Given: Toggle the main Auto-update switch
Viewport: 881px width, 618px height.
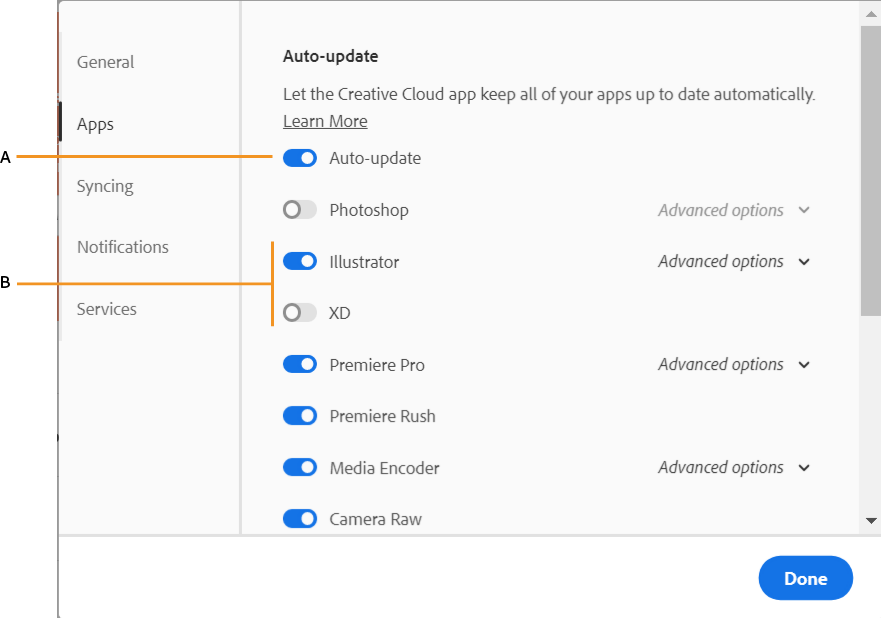Looking at the screenshot, I should (x=300, y=158).
